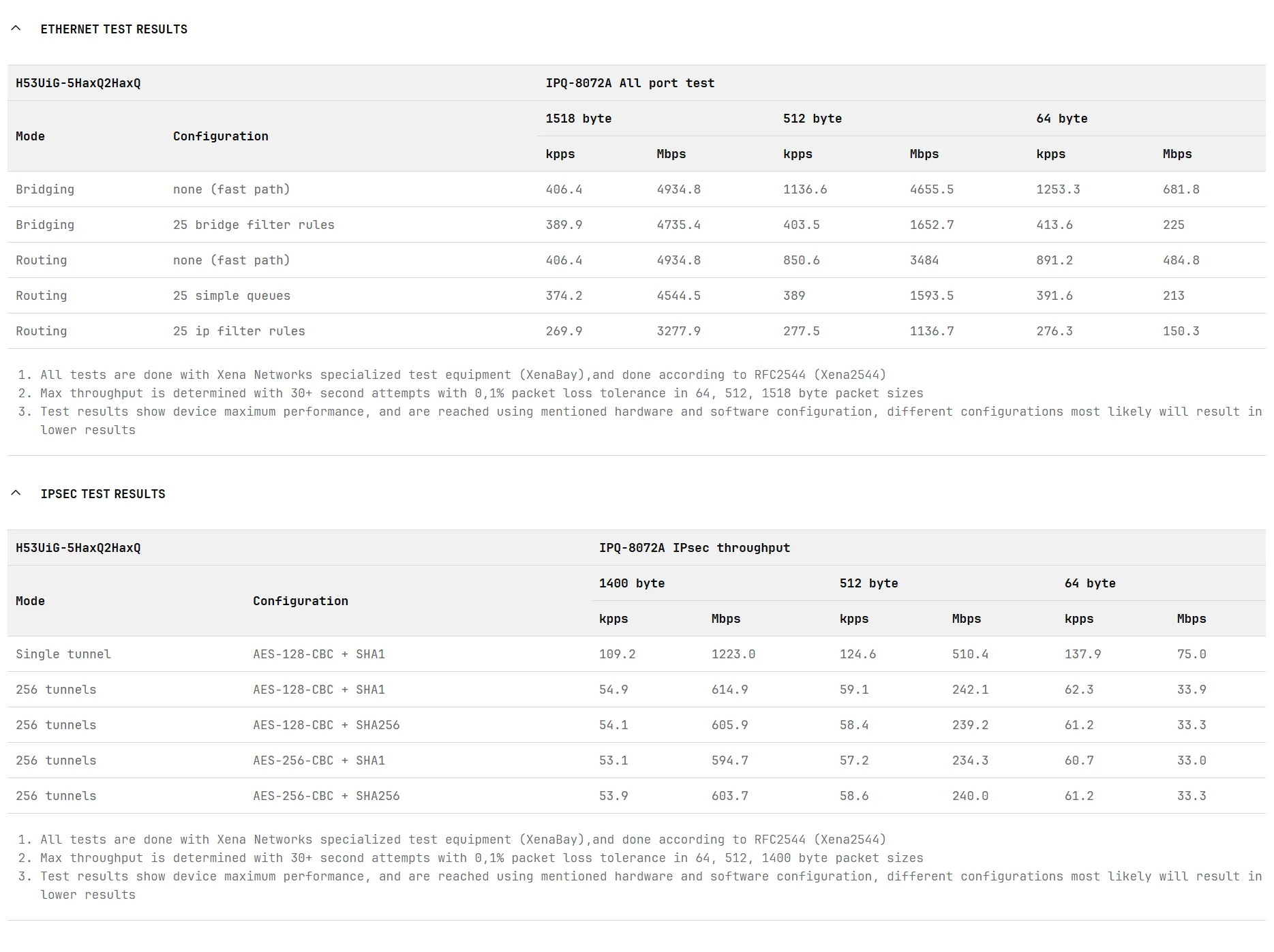The width and height of the screenshot is (1274, 952).
Task: Click 'AES-256-CBC + SHA1' configuration cell
Action: (319, 761)
